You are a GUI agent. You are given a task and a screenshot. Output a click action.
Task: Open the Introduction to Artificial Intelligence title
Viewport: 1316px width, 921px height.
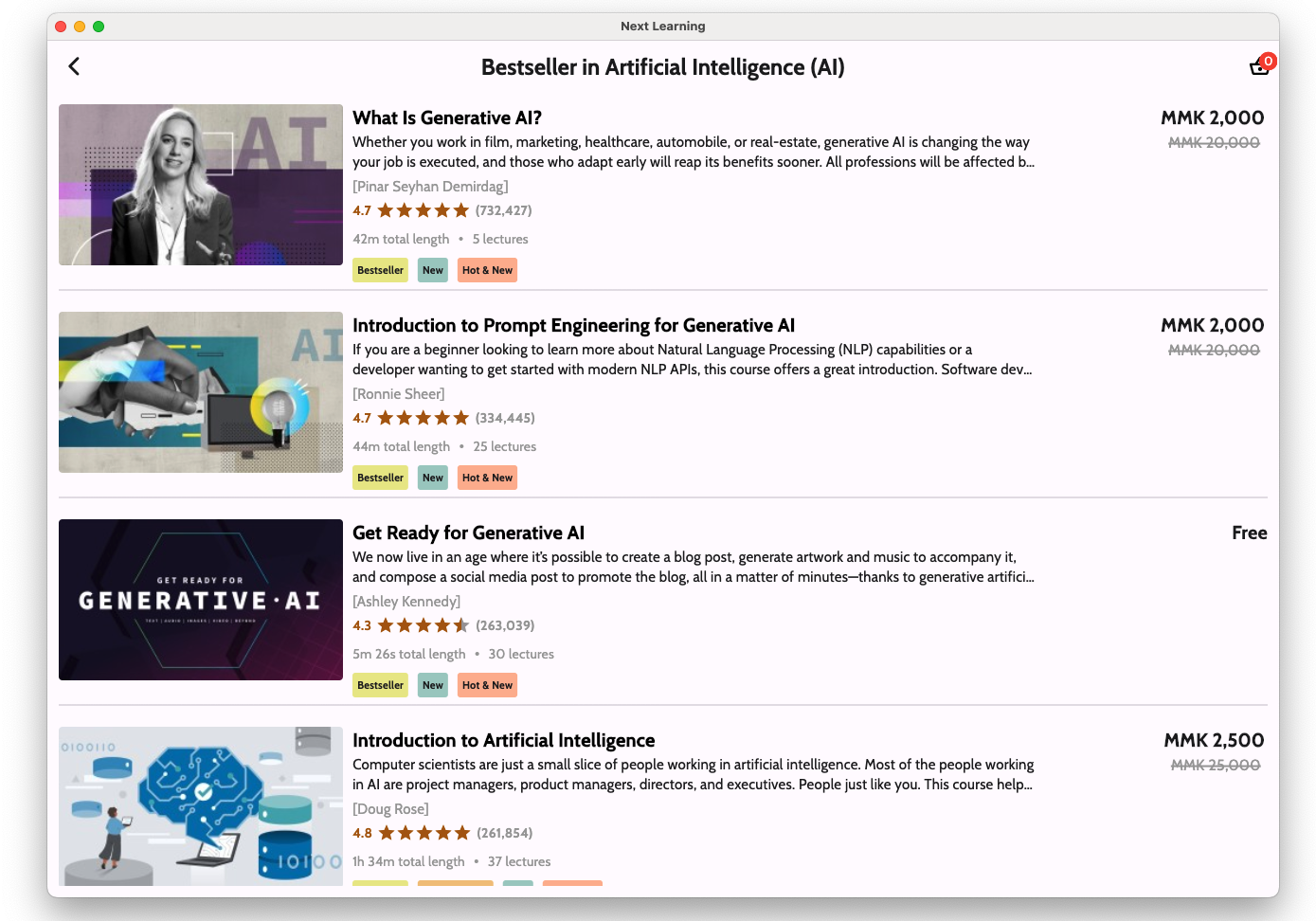click(x=503, y=740)
